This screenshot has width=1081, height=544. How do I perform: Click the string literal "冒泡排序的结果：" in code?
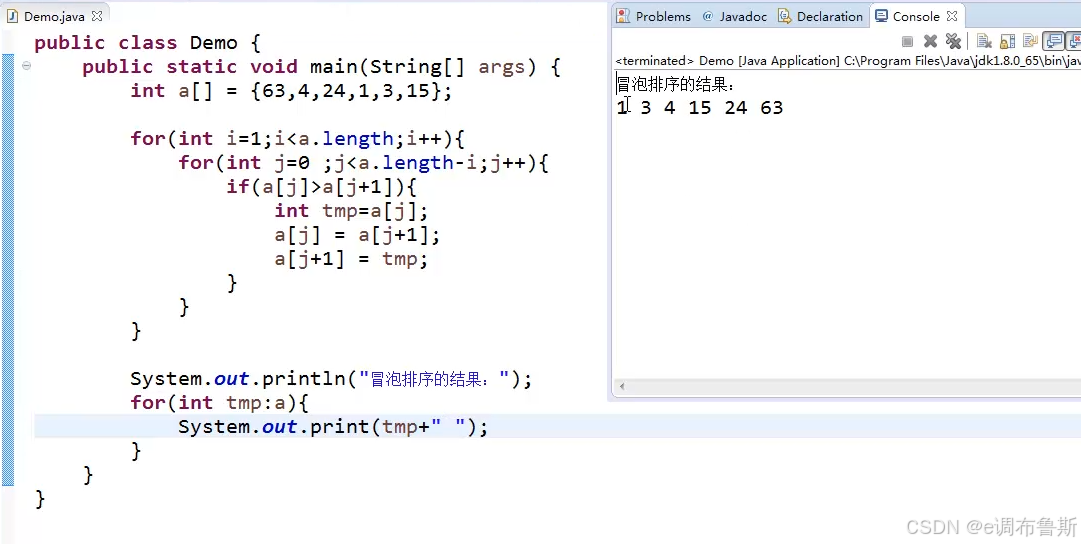click(x=434, y=379)
